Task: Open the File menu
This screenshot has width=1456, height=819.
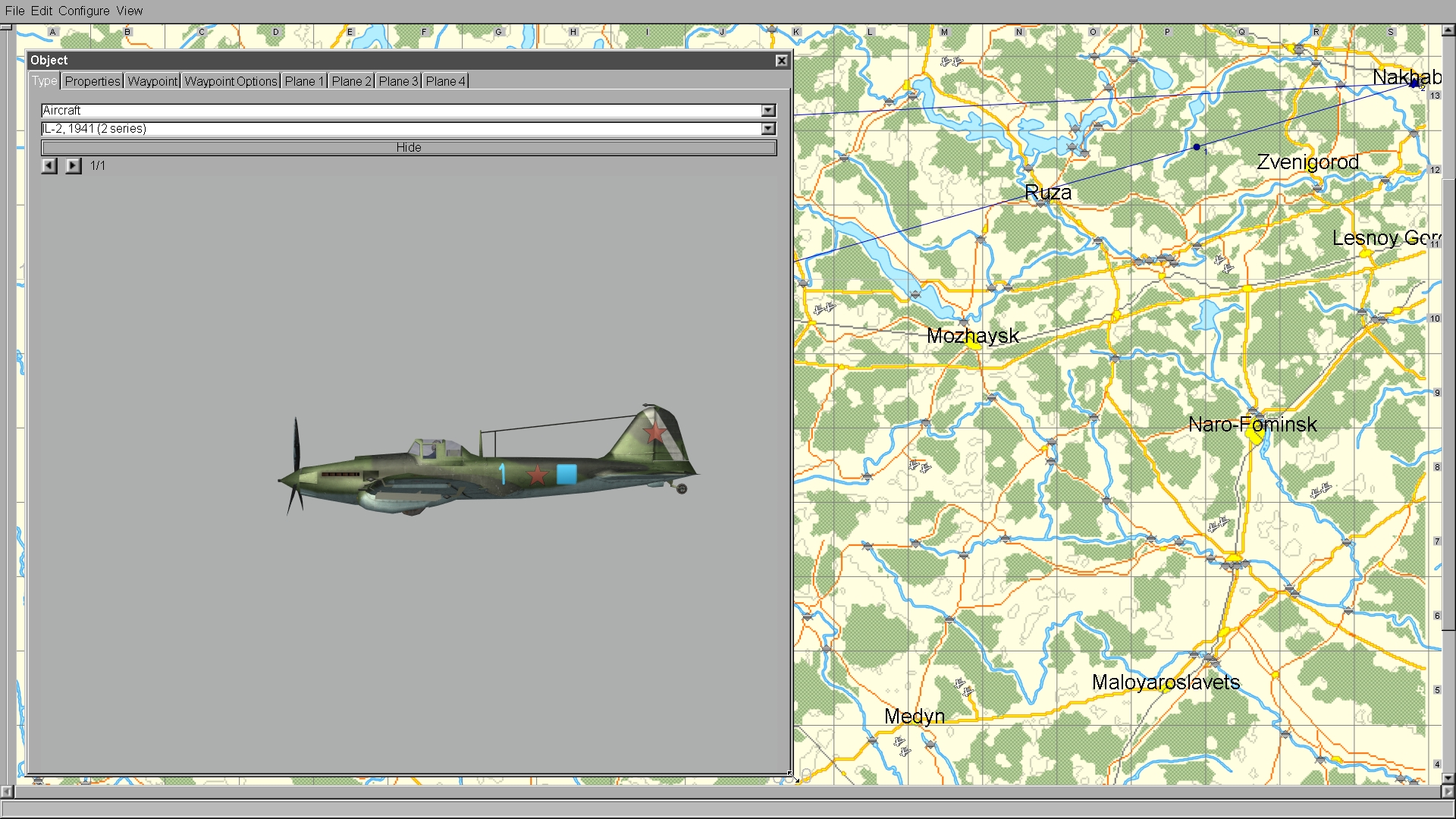Action: pyautogui.click(x=14, y=11)
